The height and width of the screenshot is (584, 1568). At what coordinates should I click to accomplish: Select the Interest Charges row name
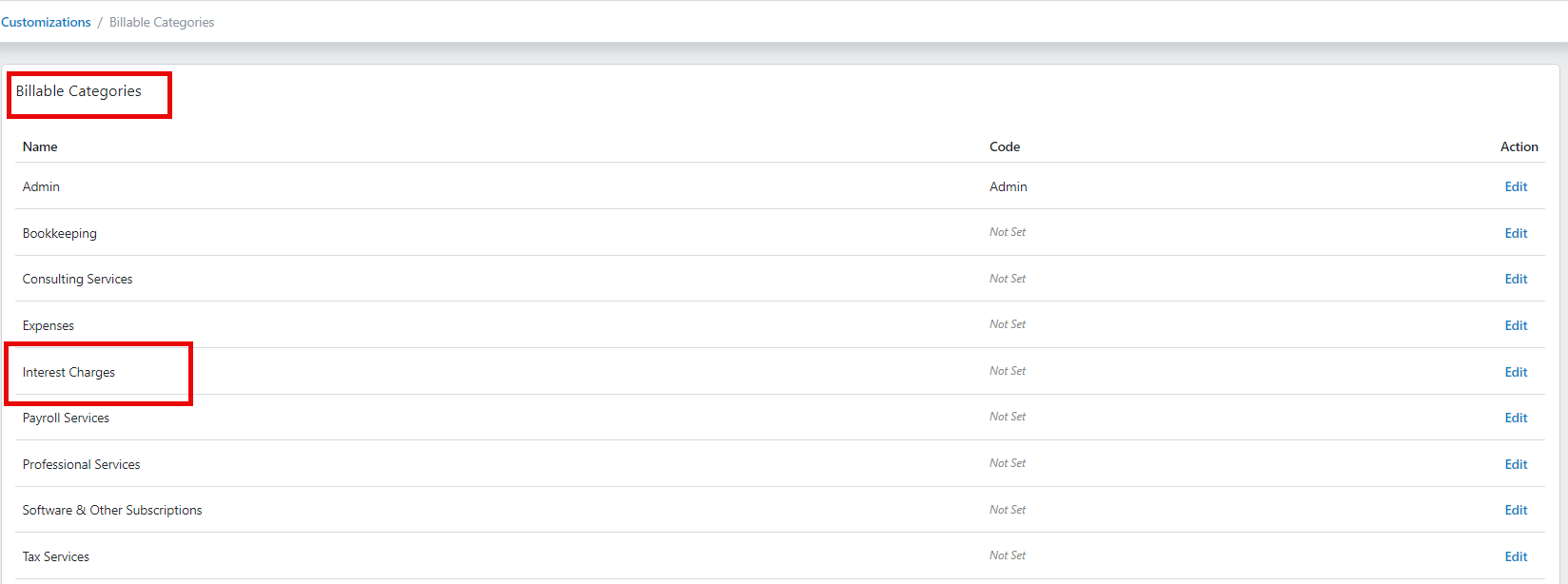[x=69, y=372]
